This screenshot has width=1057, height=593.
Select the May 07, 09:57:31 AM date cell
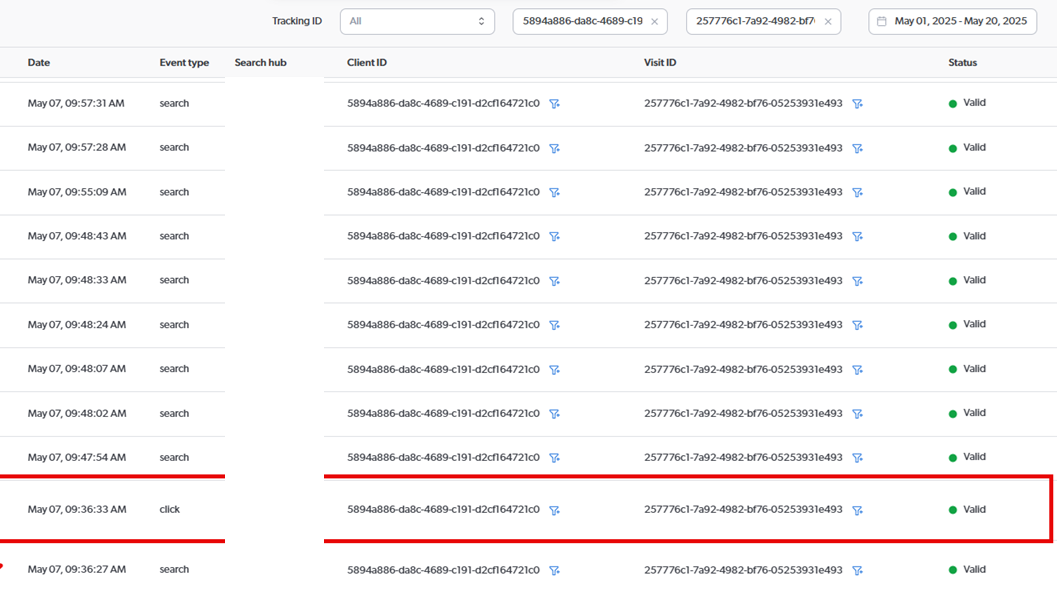click(76, 103)
